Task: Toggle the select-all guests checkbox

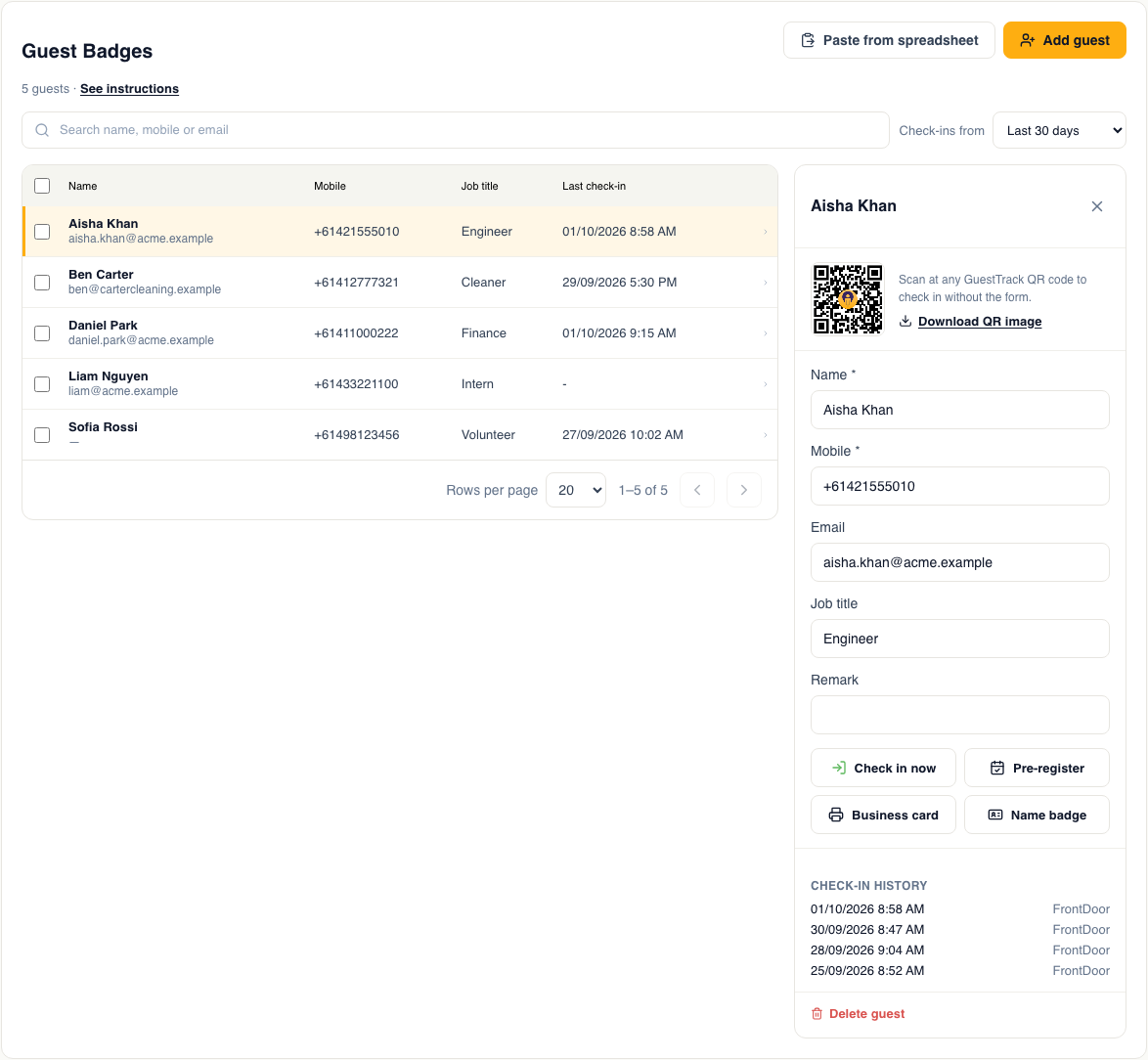Action: click(42, 186)
